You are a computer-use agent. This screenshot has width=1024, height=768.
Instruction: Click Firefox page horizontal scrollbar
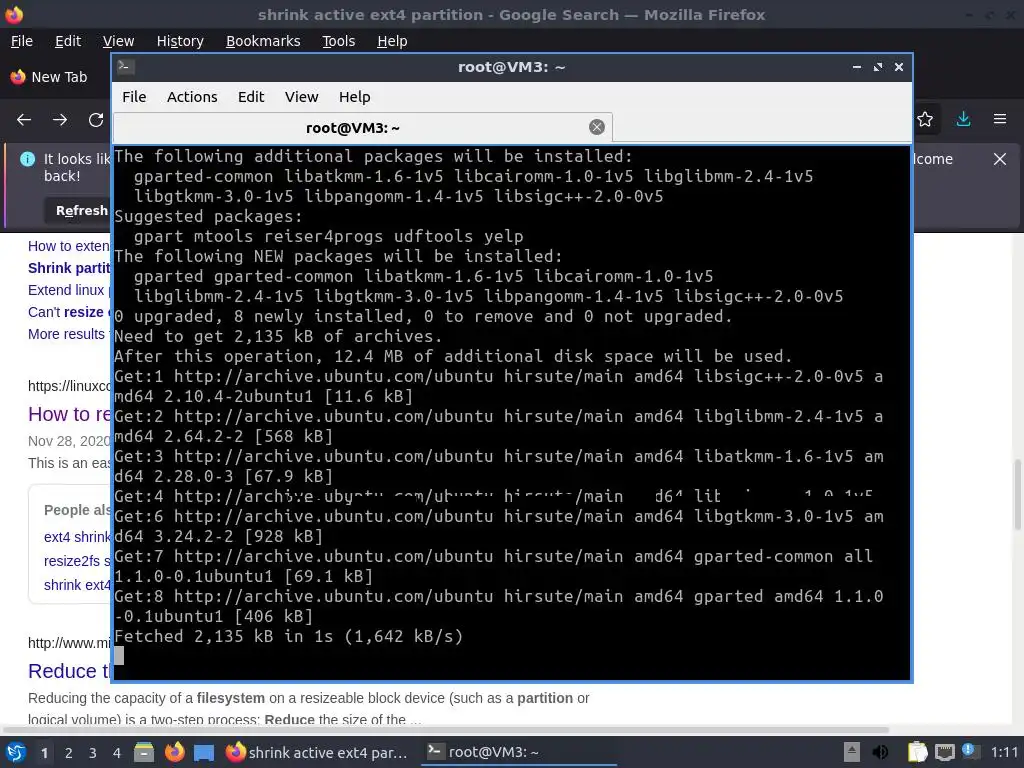tap(446, 729)
